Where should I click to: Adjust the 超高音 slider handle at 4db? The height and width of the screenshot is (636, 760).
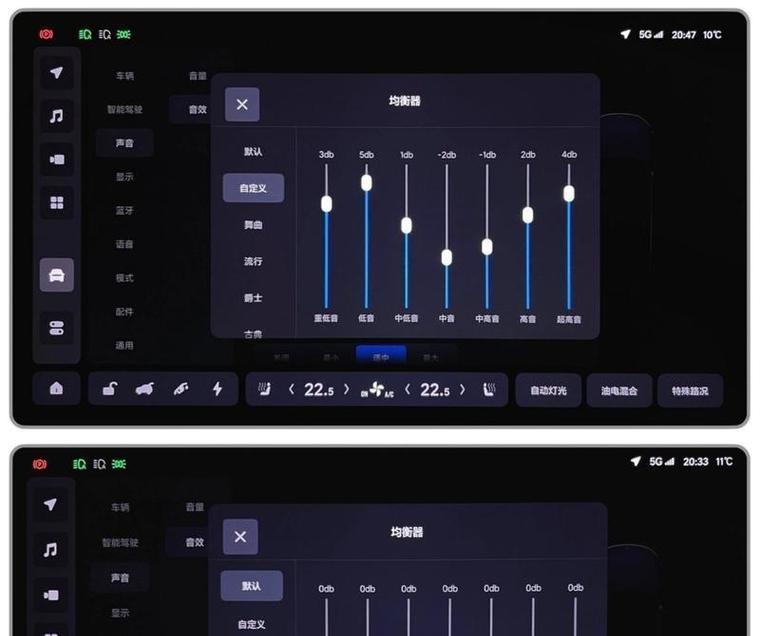569,193
